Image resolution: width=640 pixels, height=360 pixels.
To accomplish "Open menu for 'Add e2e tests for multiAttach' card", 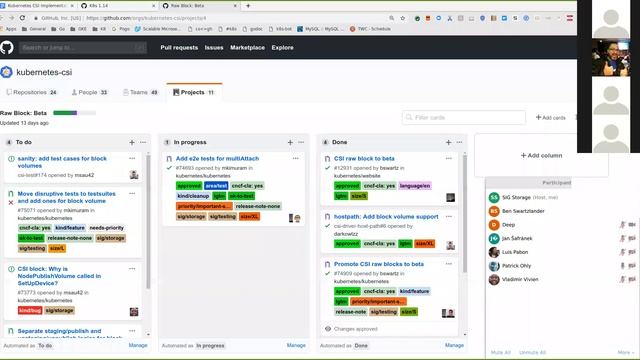I will 296,158.
